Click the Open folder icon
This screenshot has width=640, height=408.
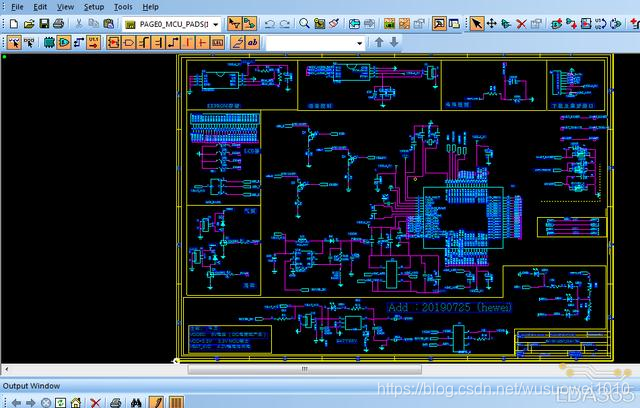point(29,24)
